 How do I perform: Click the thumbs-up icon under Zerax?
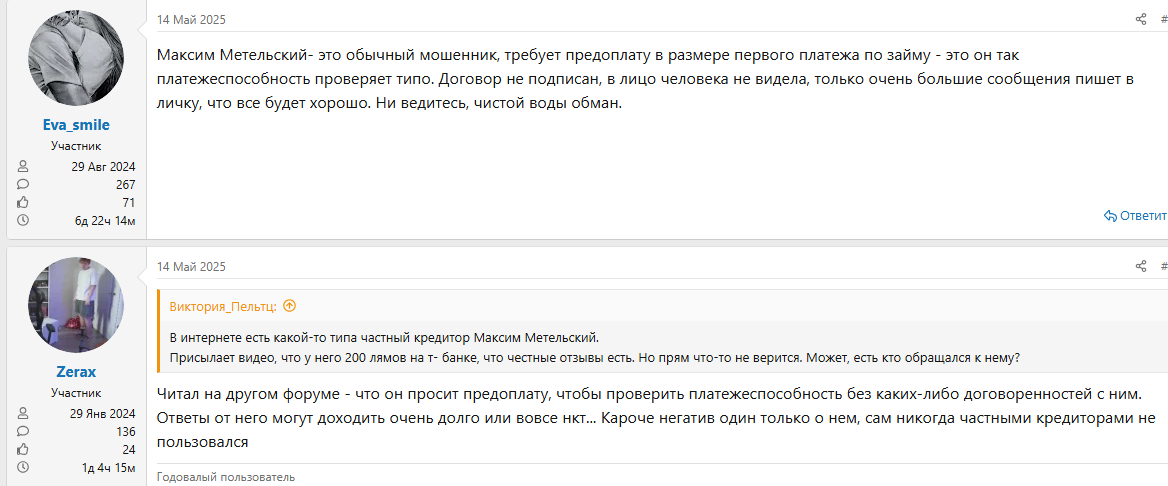pyautogui.click(x=23, y=449)
